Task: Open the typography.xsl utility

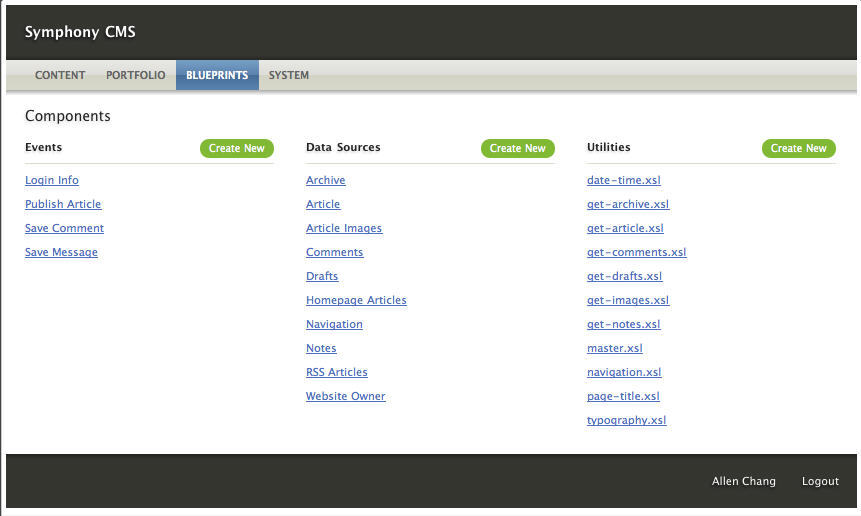Action: pyautogui.click(x=627, y=420)
